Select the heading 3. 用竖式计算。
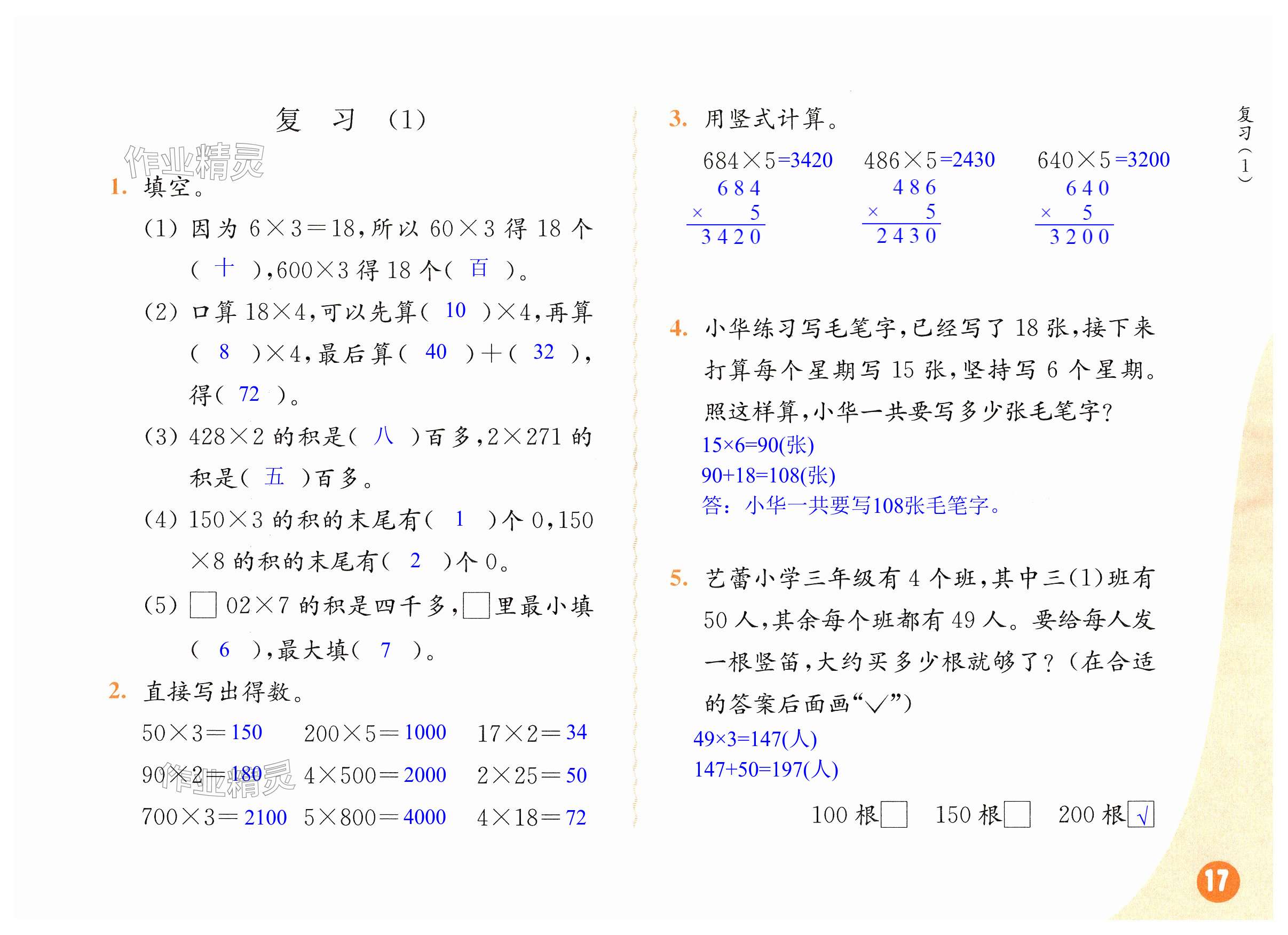The width and height of the screenshot is (1288, 935). point(754,119)
